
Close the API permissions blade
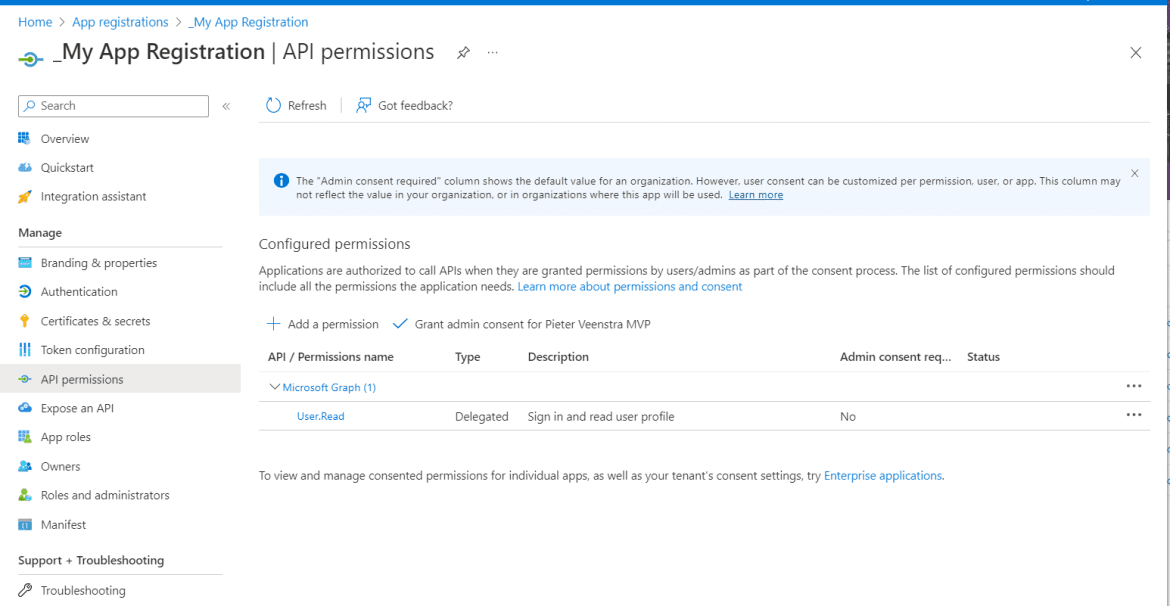tap(1136, 53)
